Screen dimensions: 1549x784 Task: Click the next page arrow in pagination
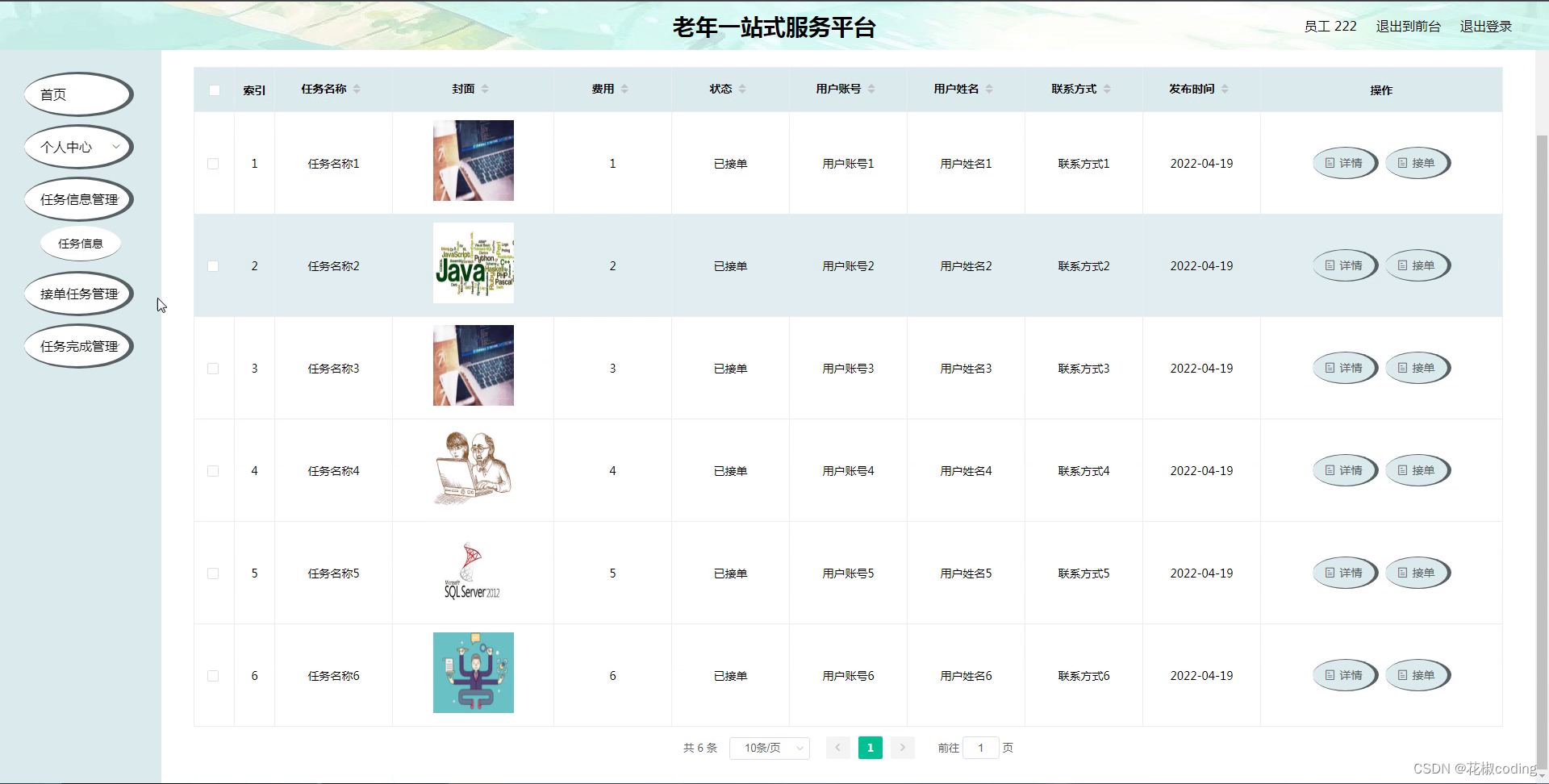pyautogui.click(x=902, y=748)
